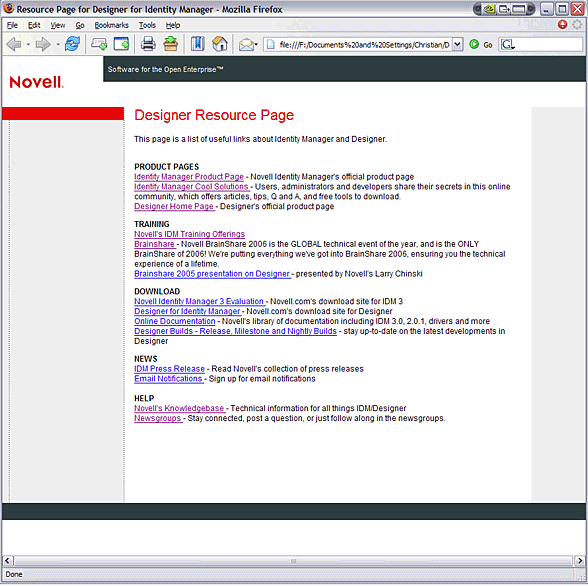588x586 pixels.
Task: Open the Tools menu
Action: (147, 25)
